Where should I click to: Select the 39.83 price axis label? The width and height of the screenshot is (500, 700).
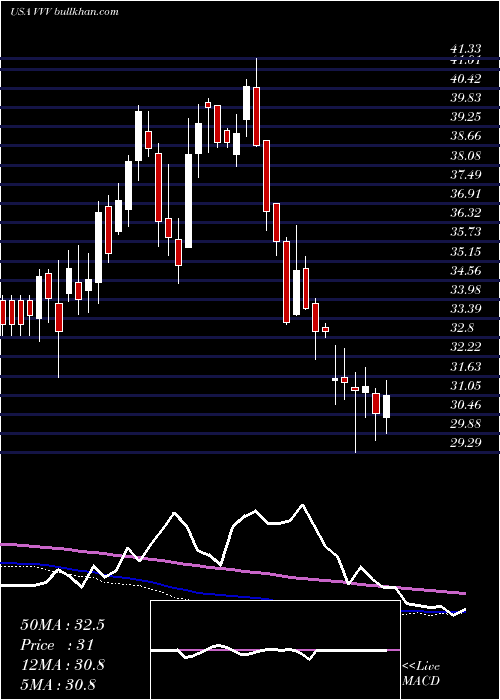(466, 98)
